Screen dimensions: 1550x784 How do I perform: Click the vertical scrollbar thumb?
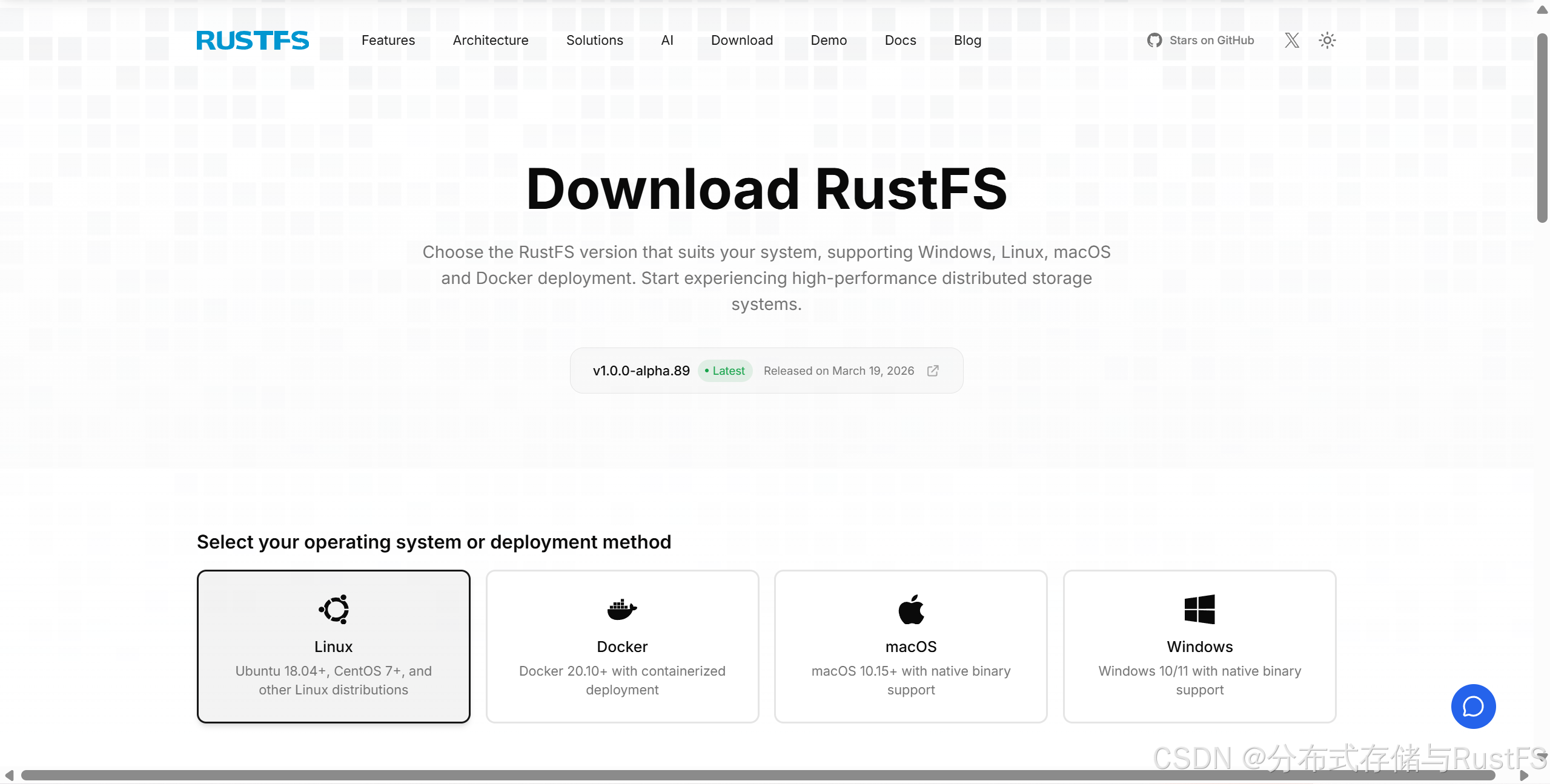pyautogui.click(x=1542, y=127)
